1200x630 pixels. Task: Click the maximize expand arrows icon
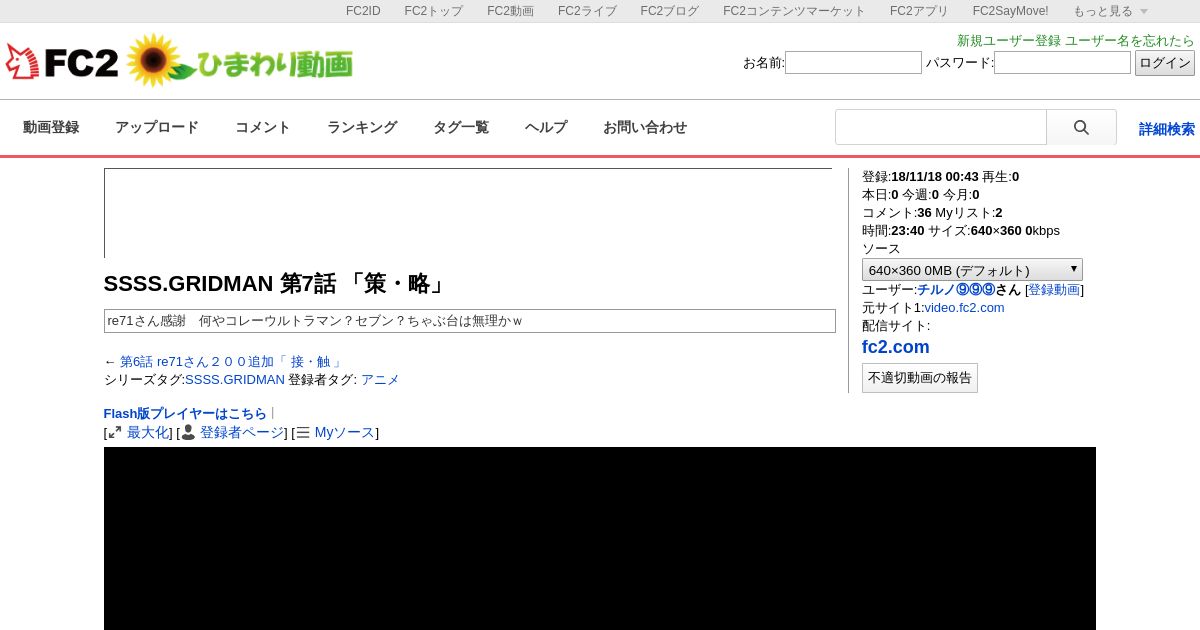pos(115,432)
